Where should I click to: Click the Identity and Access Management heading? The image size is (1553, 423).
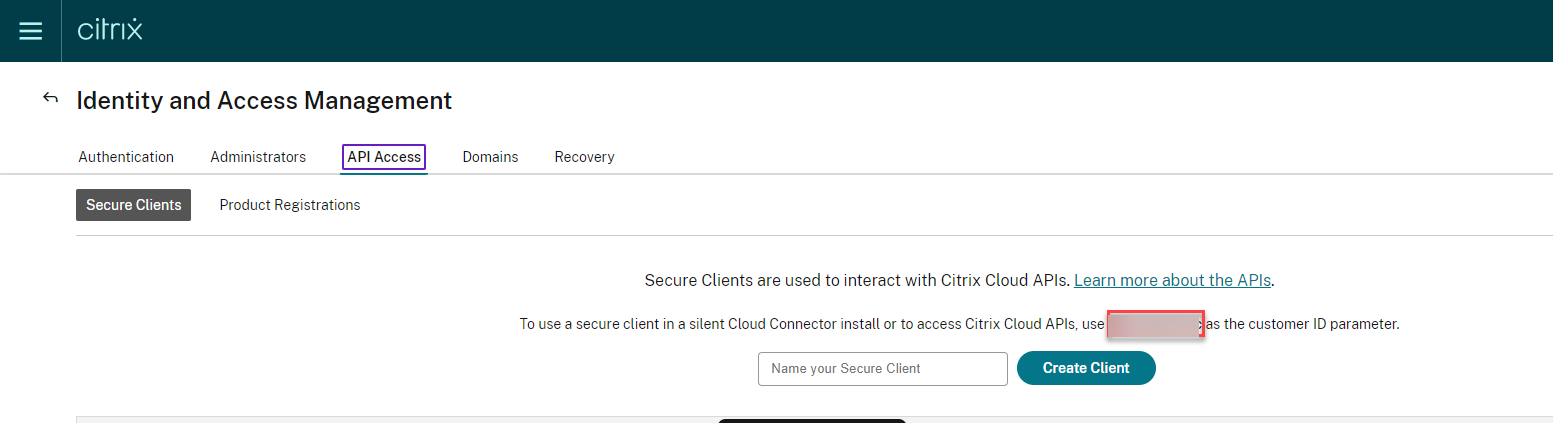point(264,101)
